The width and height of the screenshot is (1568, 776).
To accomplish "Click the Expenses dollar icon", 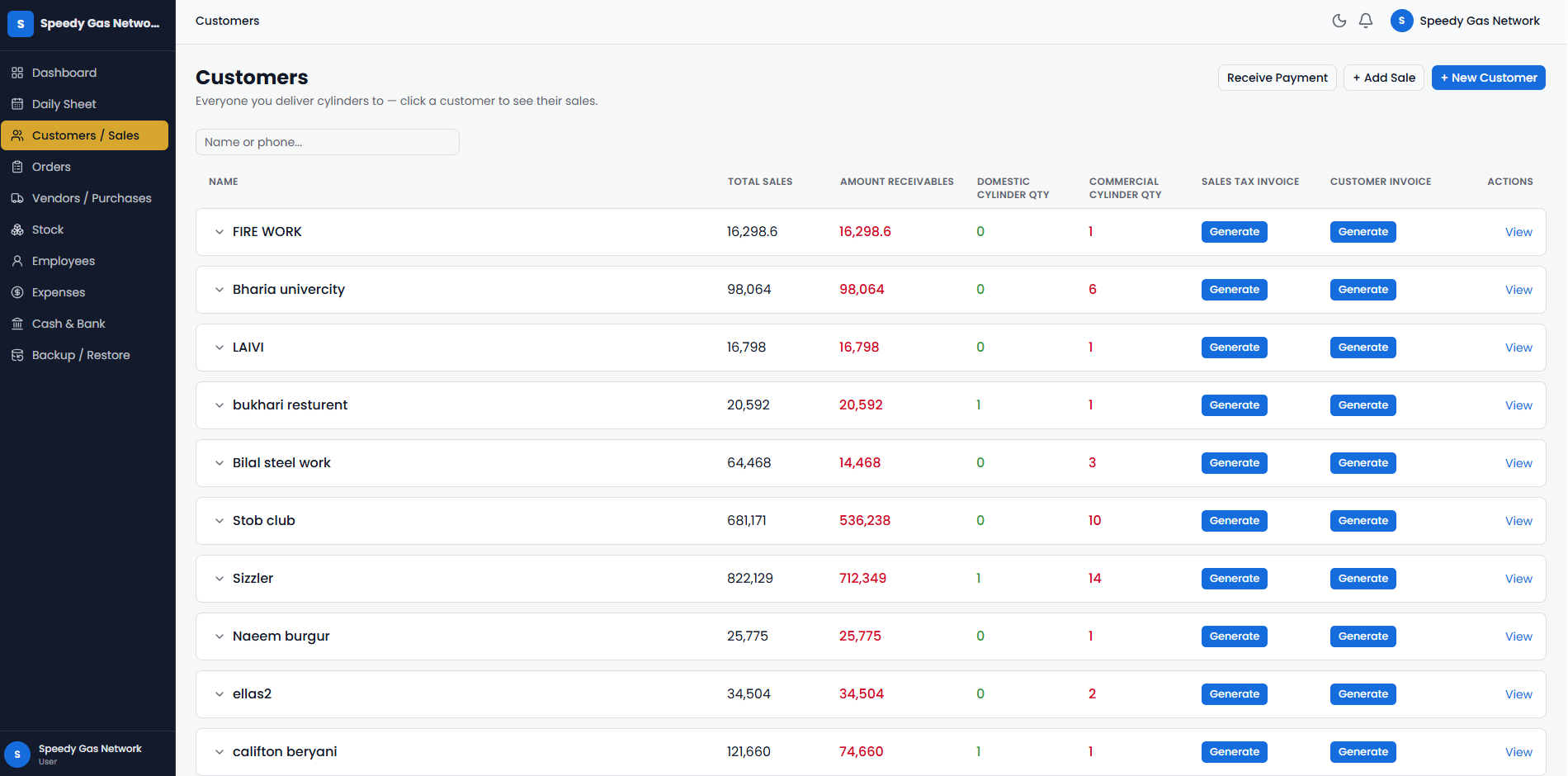I will click(x=17, y=292).
